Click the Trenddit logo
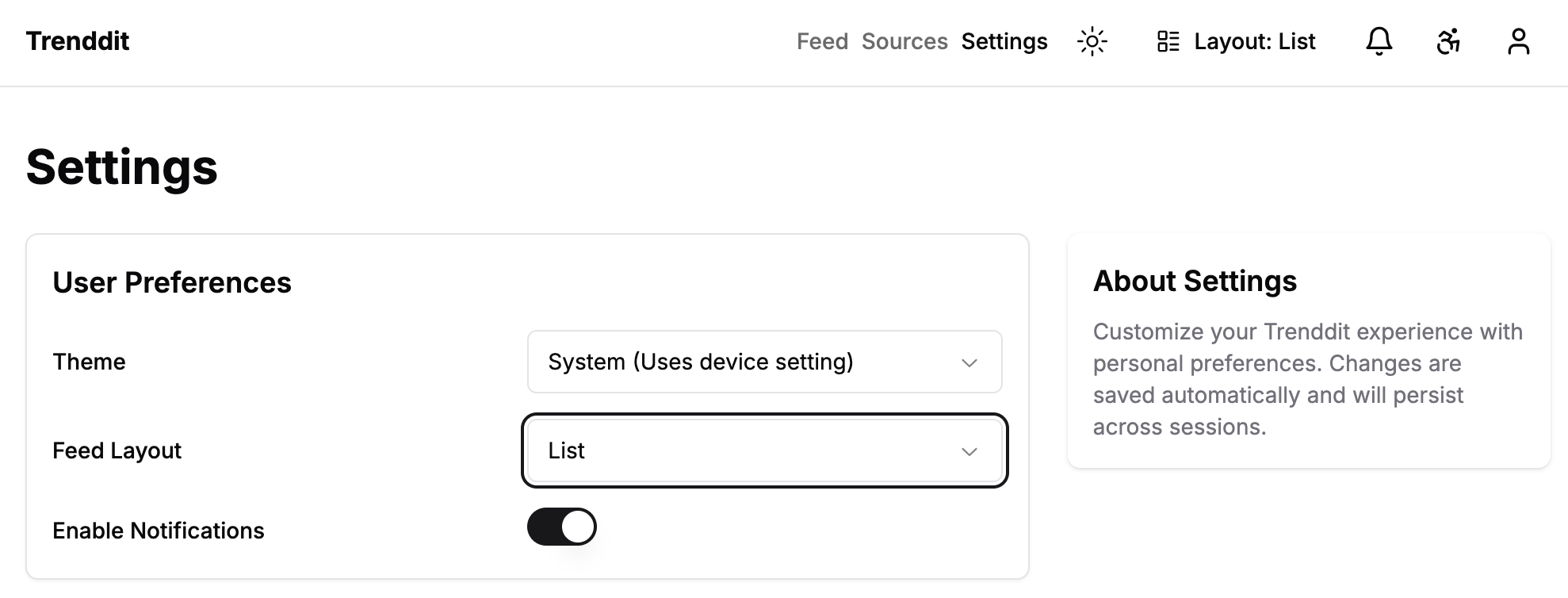The height and width of the screenshot is (598, 1568). coord(78,41)
